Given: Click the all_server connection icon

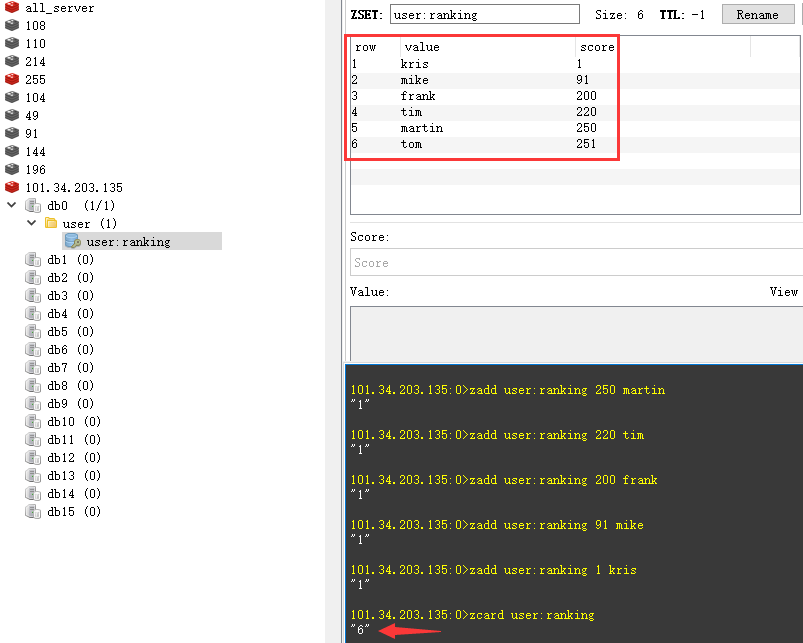Looking at the screenshot, I should pyautogui.click(x=12, y=8).
